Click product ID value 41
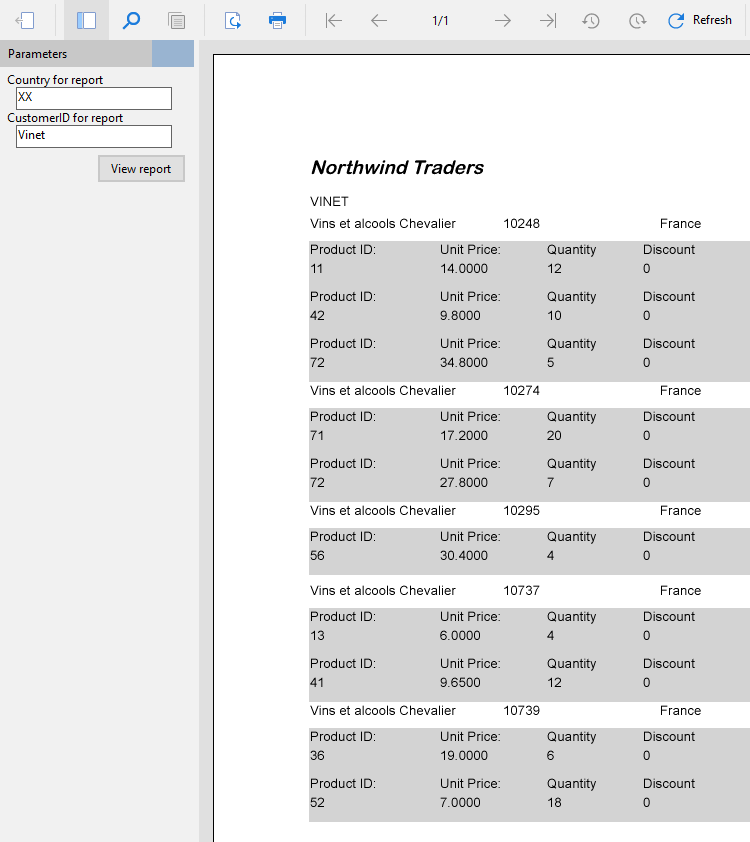The image size is (750, 842). point(317,683)
